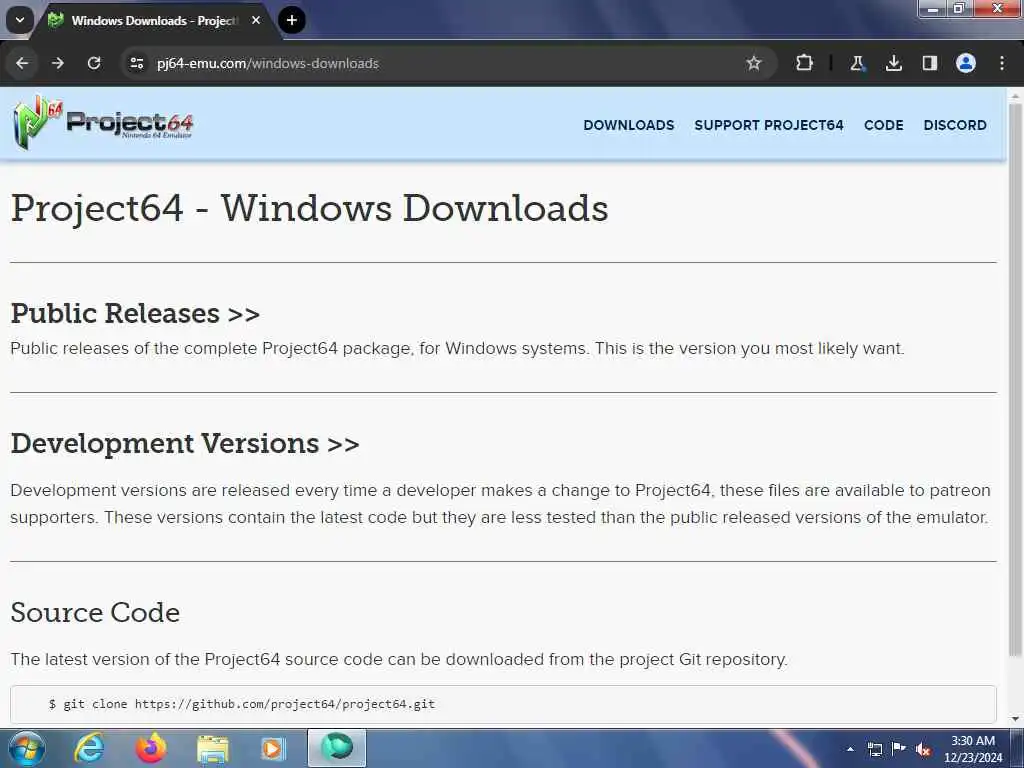Go back to the previous page
Image resolution: width=1024 pixels, height=768 pixels.
(22, 63)
